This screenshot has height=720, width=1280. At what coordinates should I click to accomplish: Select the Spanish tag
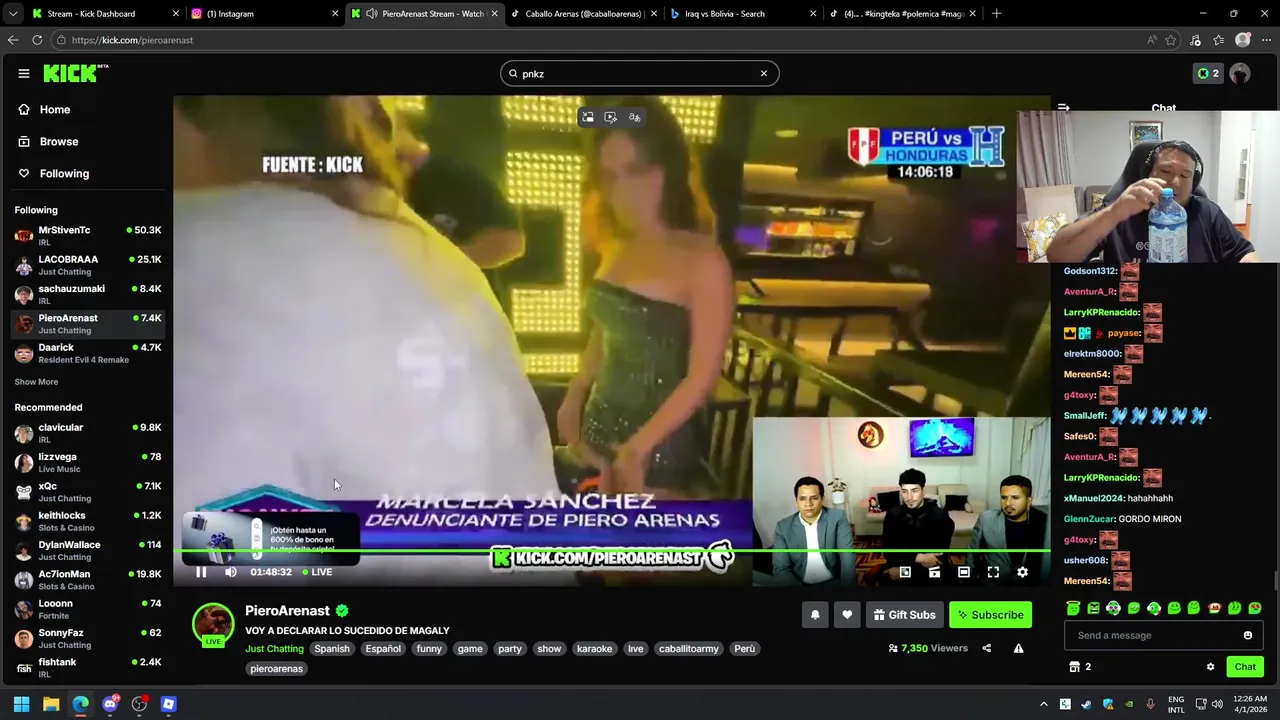[x=332, y=649]
